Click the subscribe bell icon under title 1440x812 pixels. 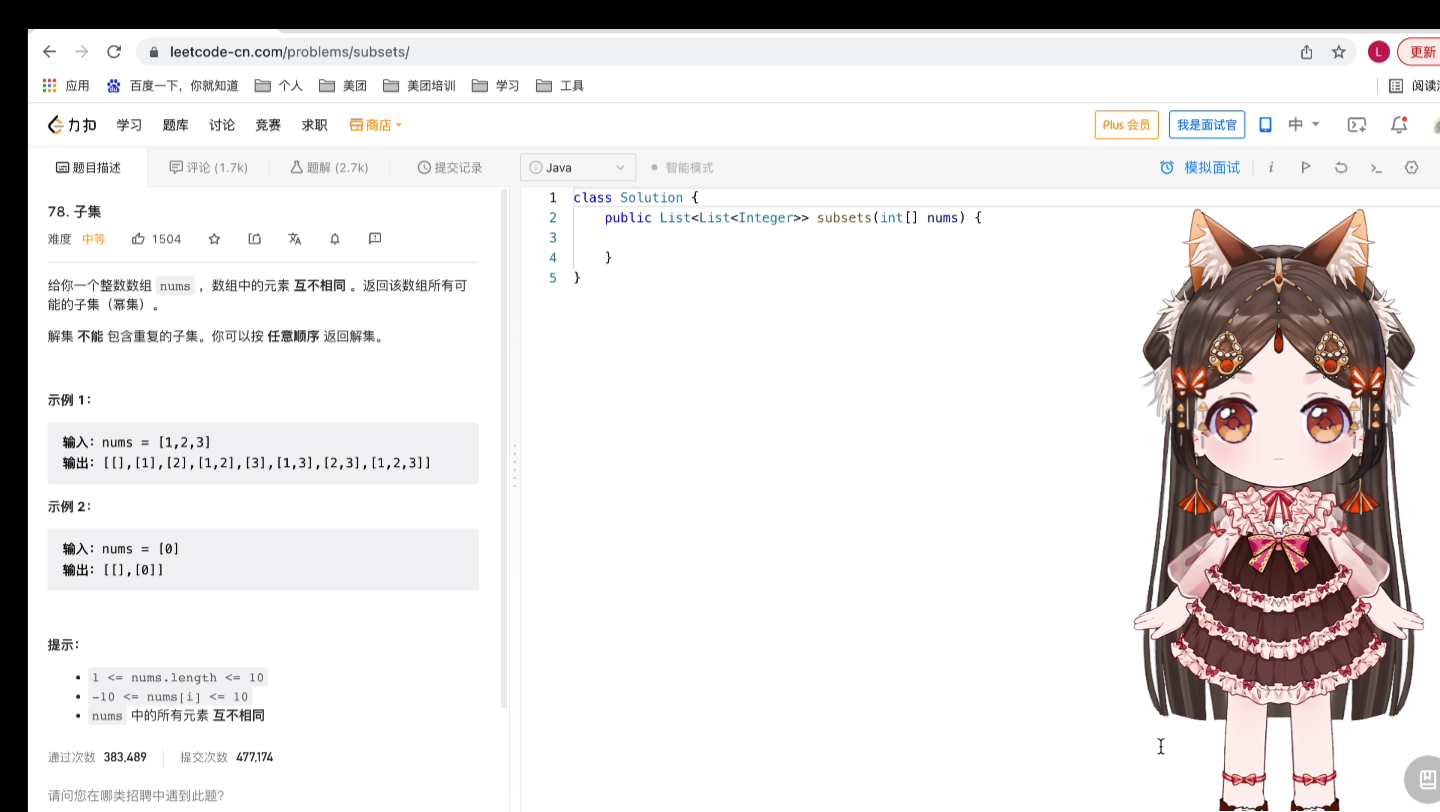pos(335,239)
